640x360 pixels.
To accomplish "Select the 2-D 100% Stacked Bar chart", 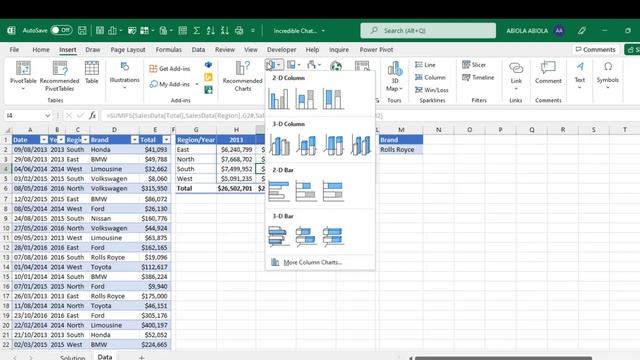I will click(x=333, y=191).
